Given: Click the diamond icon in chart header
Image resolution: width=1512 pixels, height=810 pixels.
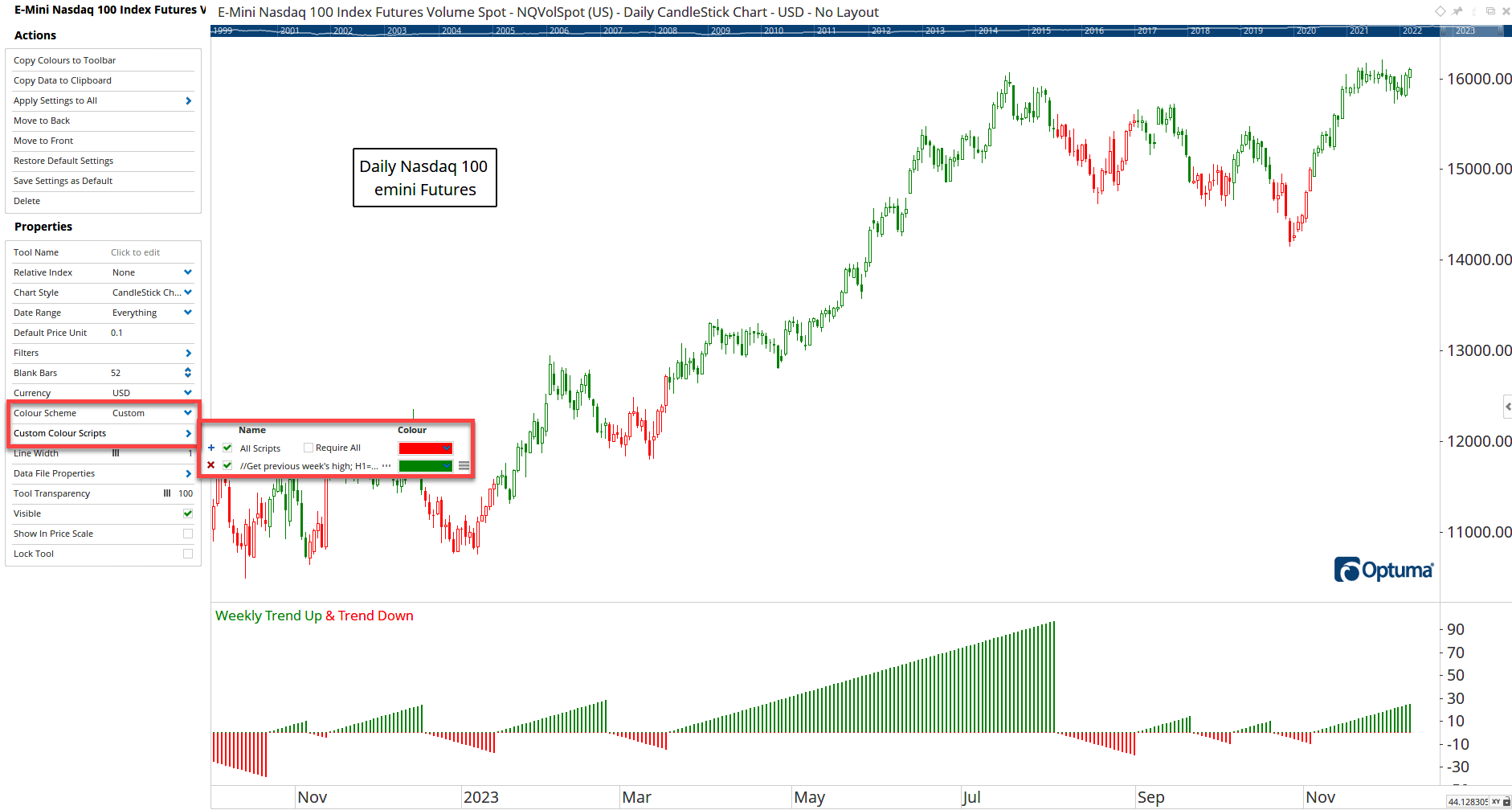Looking at the screenshot, I should coord(1440,11).
